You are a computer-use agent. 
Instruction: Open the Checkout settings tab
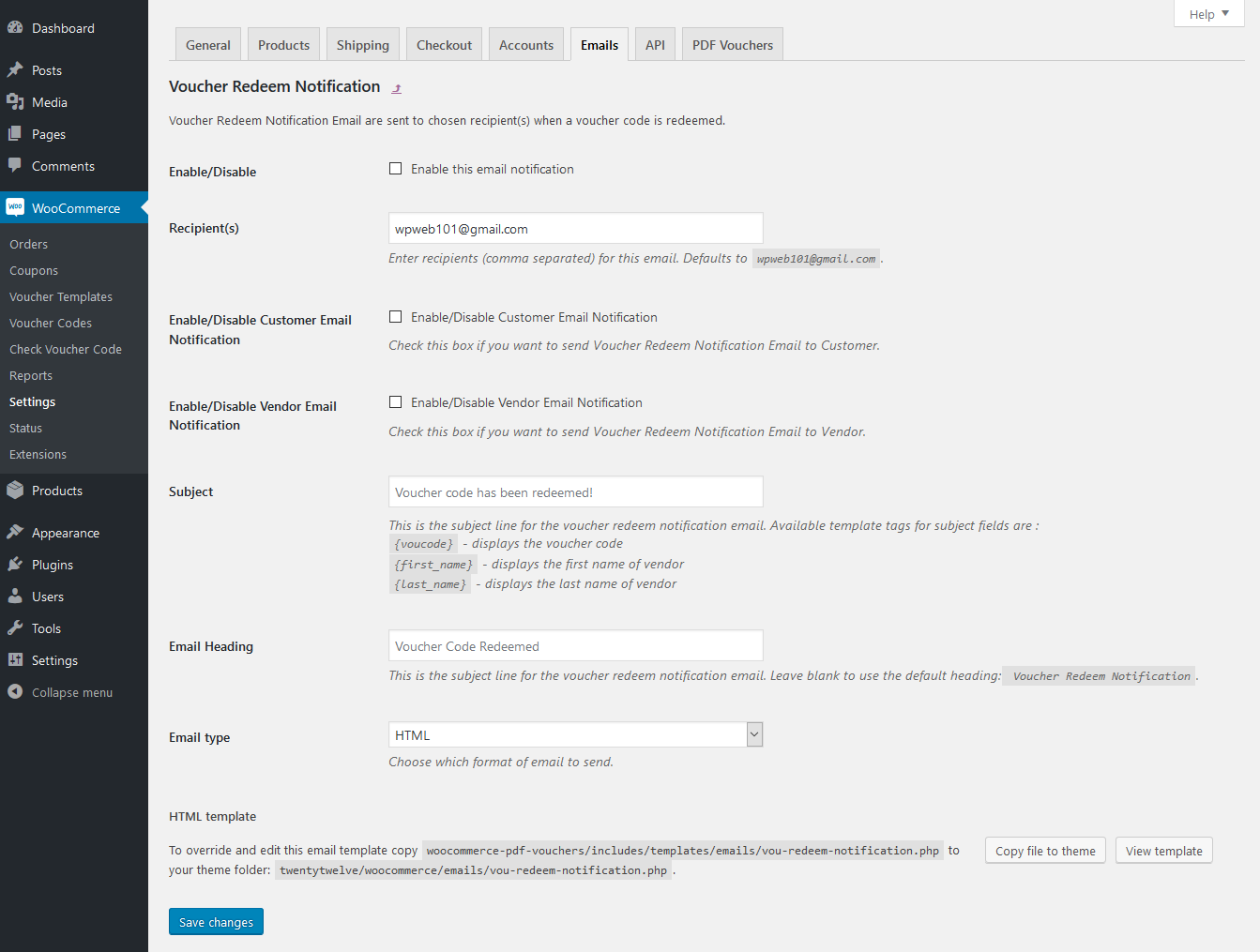point(444,45)
